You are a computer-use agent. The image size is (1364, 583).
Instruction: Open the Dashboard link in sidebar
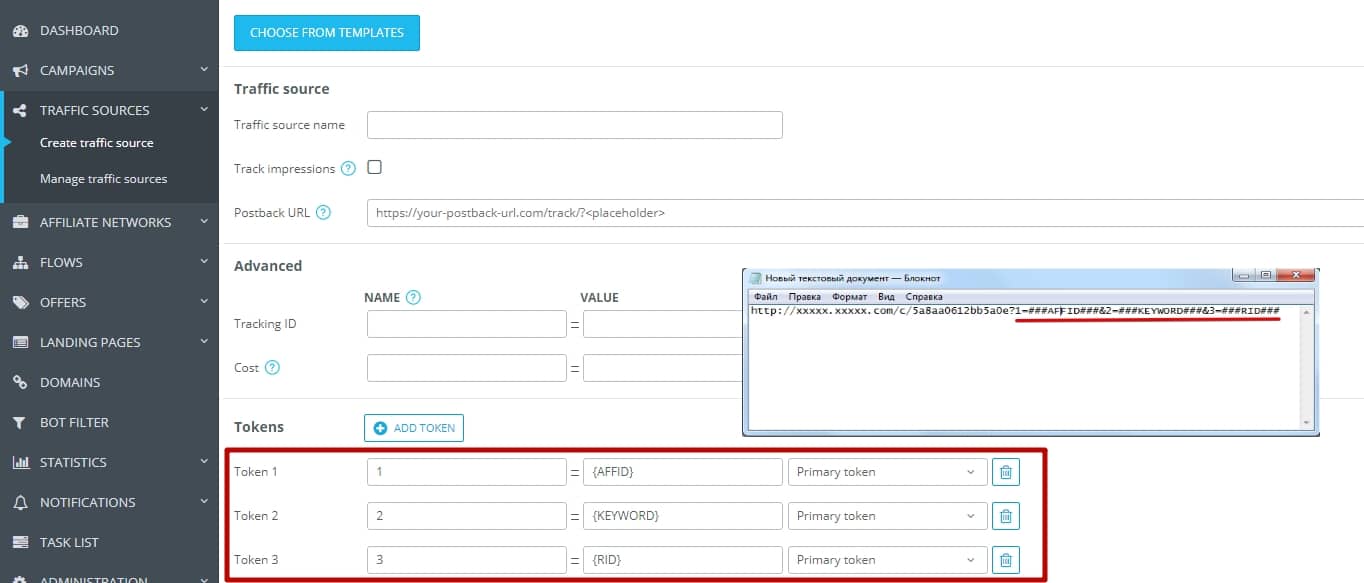(x=79, y=31)
